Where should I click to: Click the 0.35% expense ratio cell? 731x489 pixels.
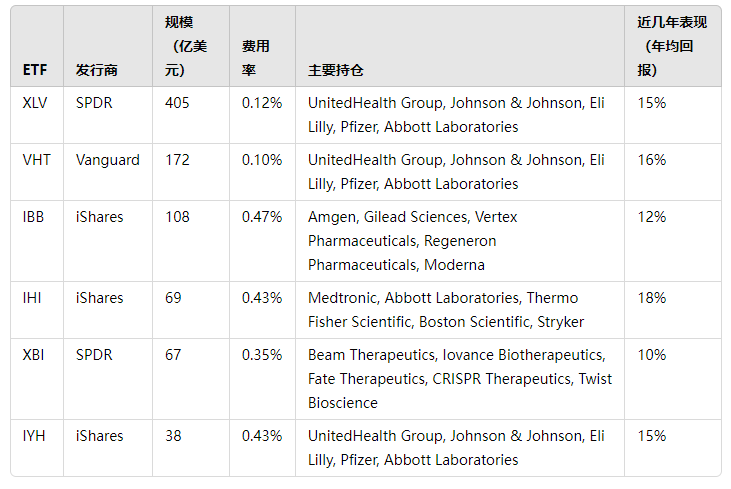click(x=262, y=355)
